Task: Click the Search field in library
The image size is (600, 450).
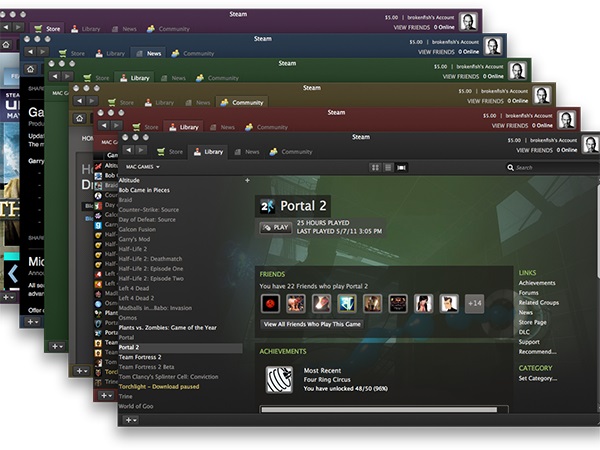Action: (552, 168)
